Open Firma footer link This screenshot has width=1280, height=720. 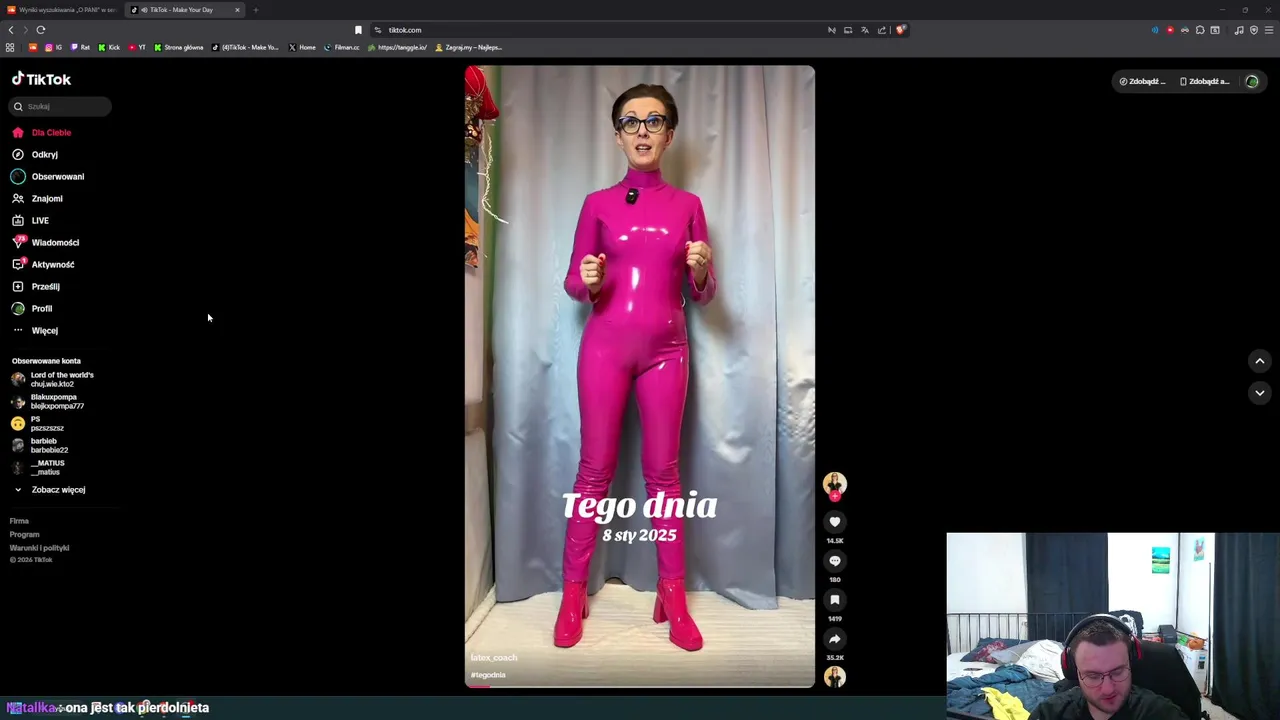[19, 521]
